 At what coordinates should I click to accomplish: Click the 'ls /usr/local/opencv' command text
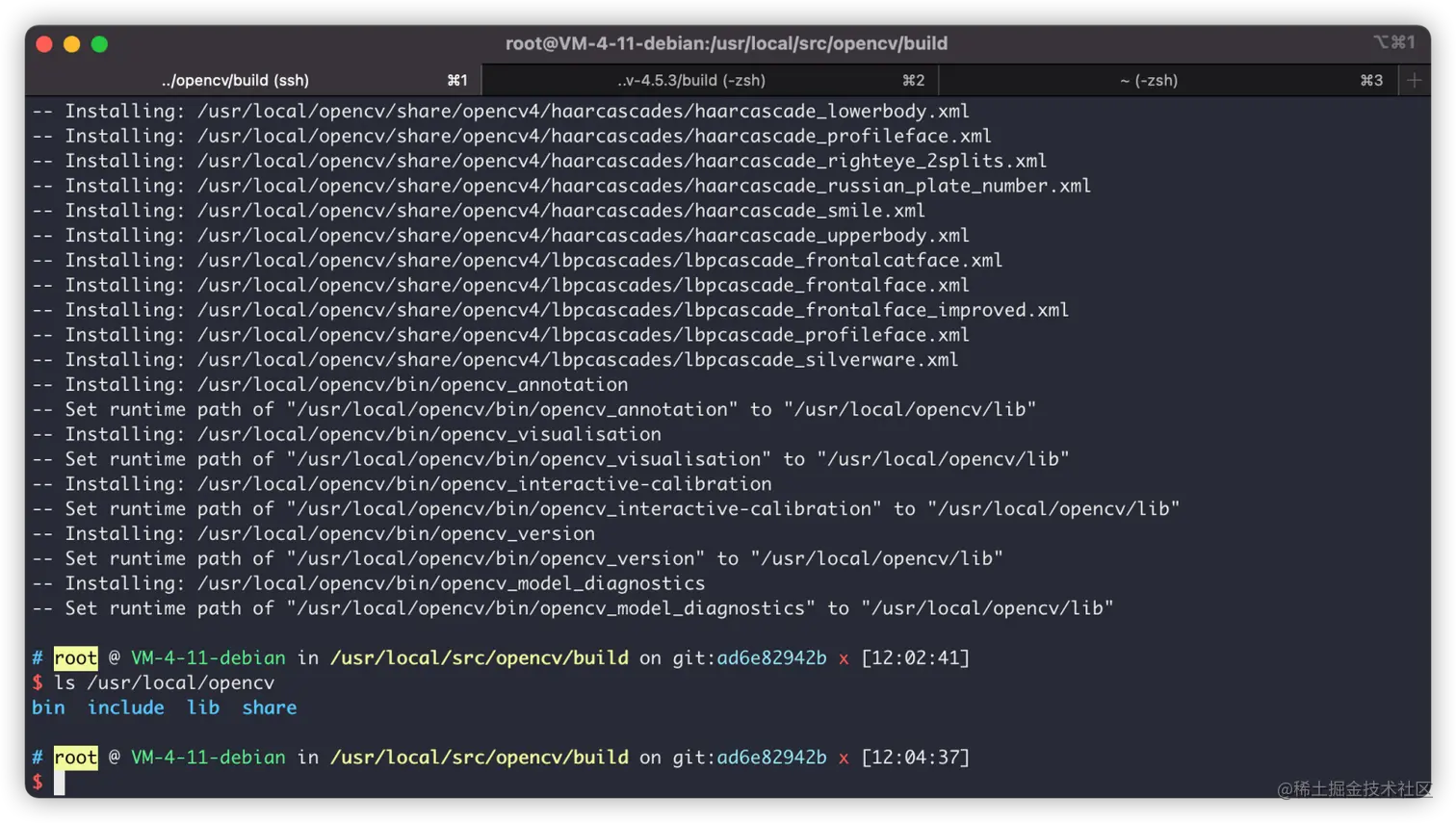[x=164, y=682]
